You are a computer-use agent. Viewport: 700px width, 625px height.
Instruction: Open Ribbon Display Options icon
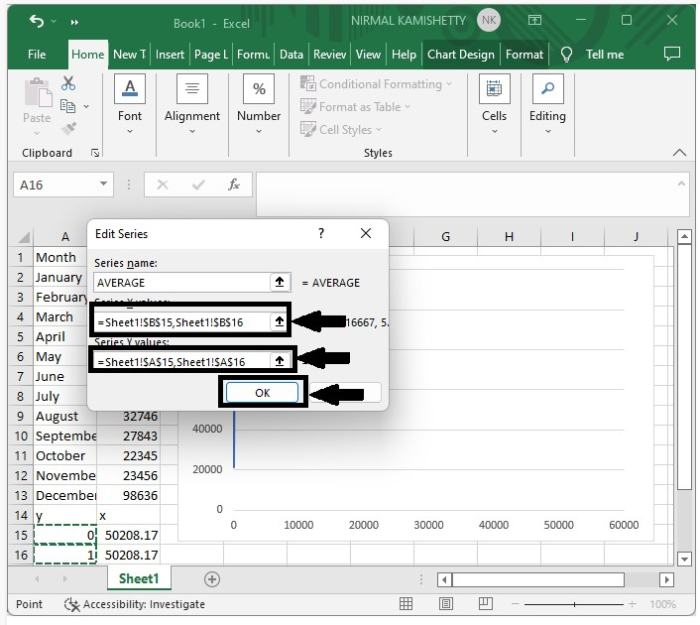point(534,20)
